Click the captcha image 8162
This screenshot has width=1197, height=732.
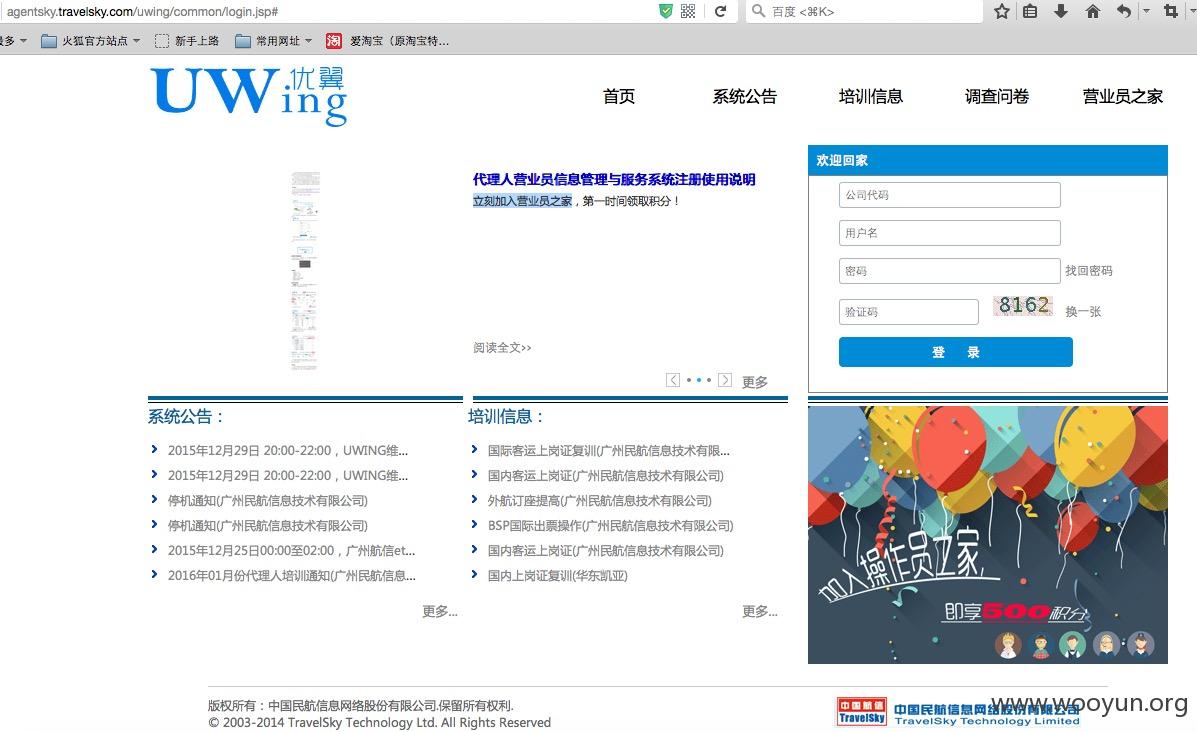[x=1023, y=305]
